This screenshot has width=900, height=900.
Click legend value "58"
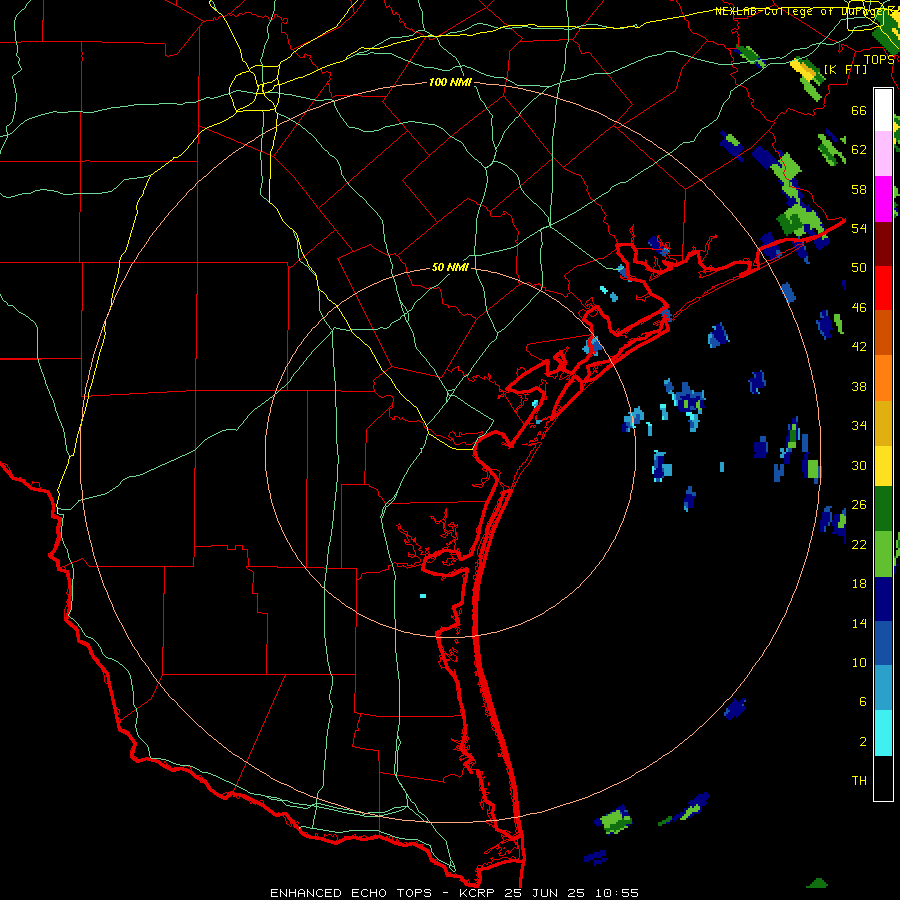coord(859,189)
